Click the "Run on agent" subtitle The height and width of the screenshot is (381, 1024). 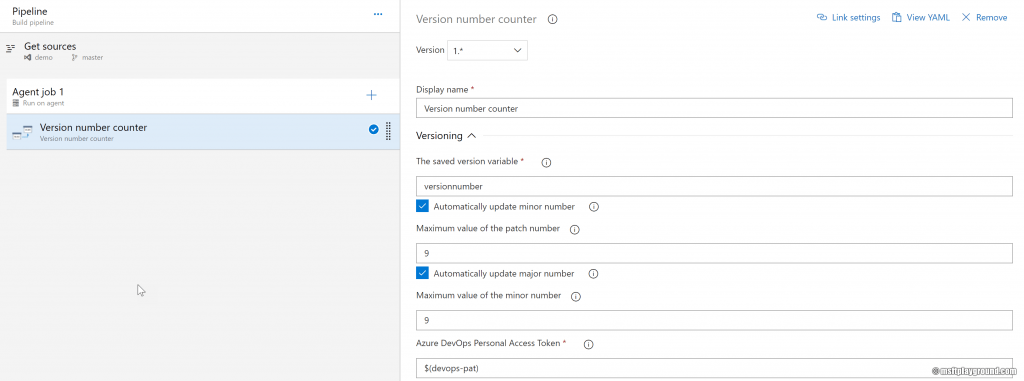[x=43, y=103]
